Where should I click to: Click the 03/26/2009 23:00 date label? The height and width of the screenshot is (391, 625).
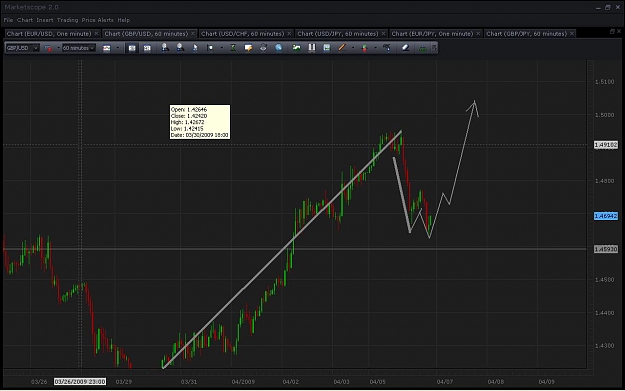80,381
